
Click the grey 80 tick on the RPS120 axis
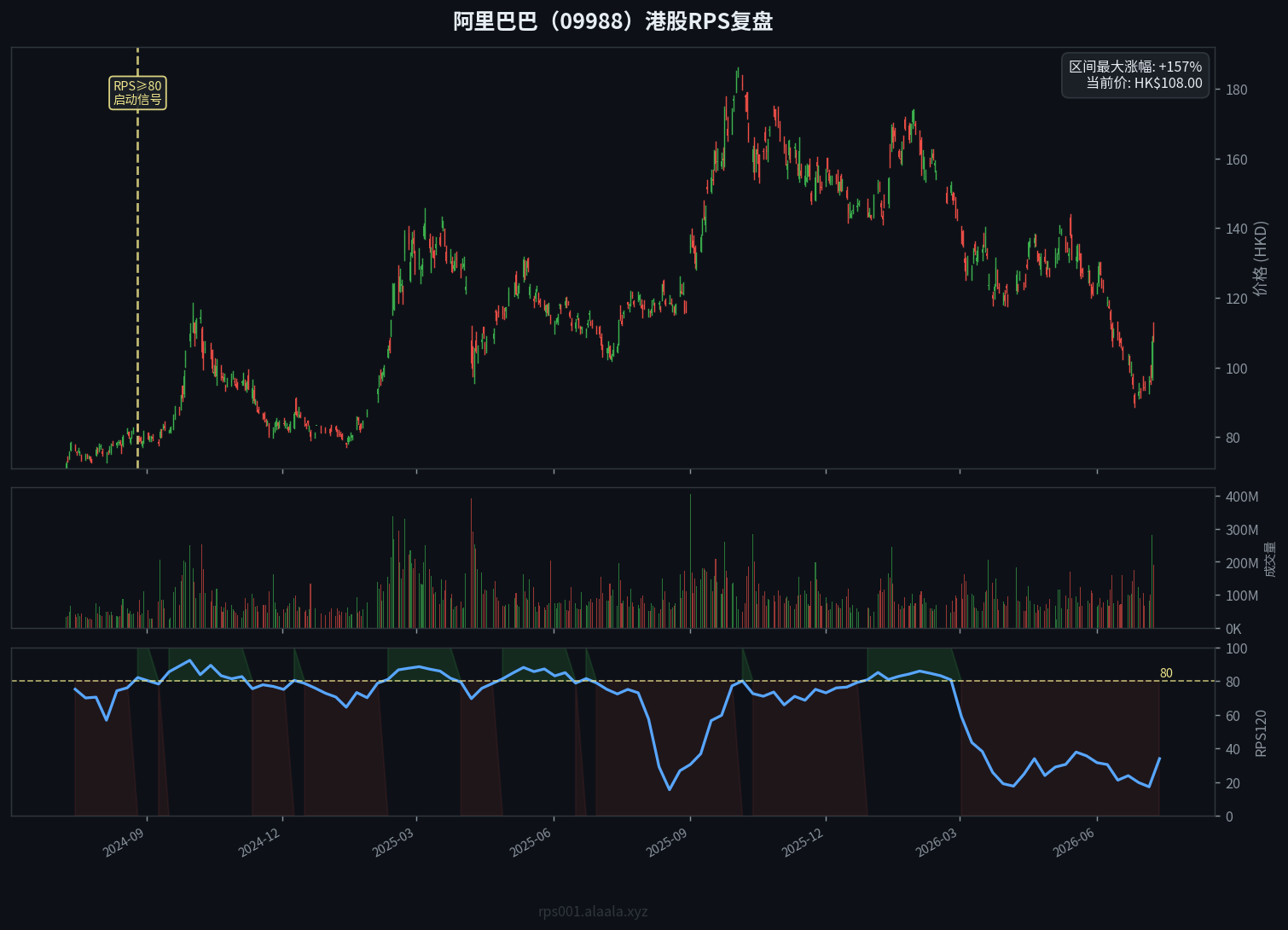pyautogui.click(x=1233, y=682)
